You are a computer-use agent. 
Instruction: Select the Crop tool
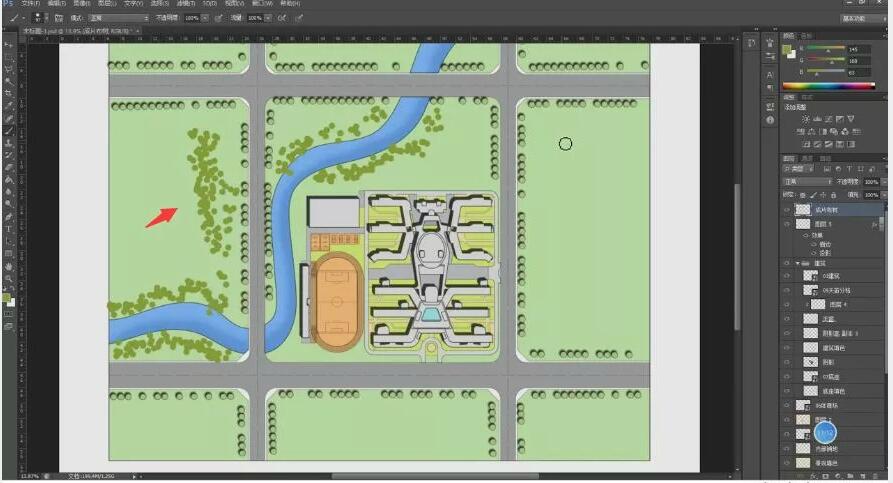(9, 94)
